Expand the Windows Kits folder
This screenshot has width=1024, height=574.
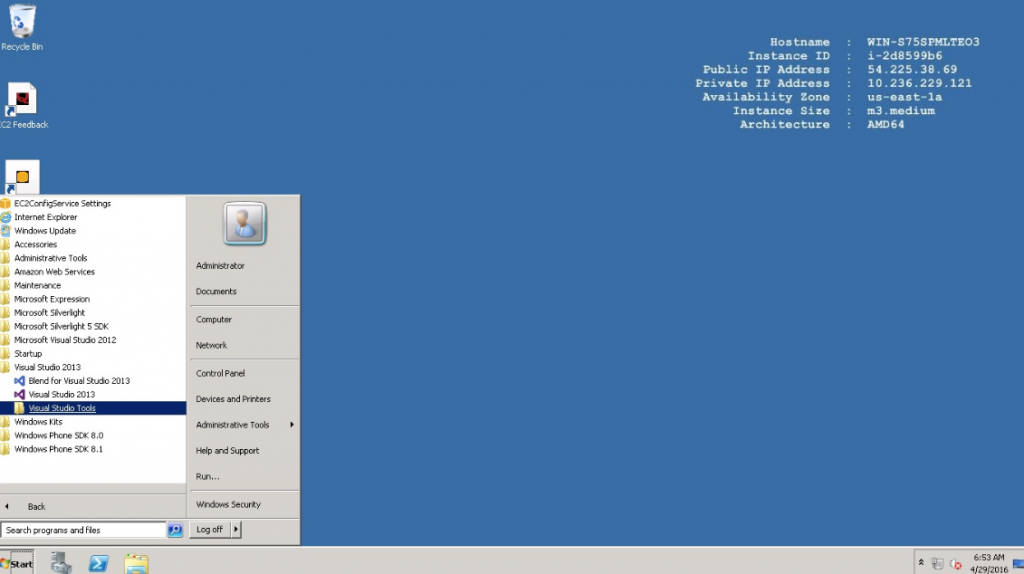(38, 422)
